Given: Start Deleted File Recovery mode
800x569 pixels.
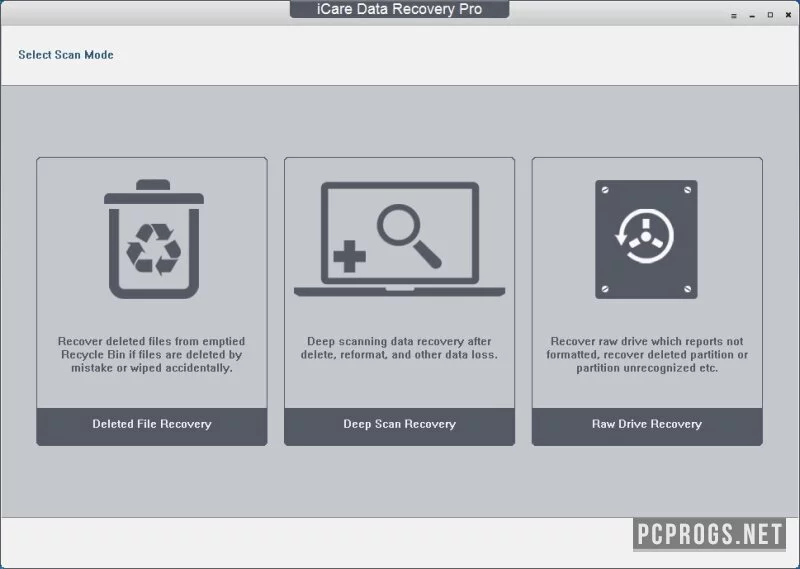Looking at the screenshot, I should point(152,426).
